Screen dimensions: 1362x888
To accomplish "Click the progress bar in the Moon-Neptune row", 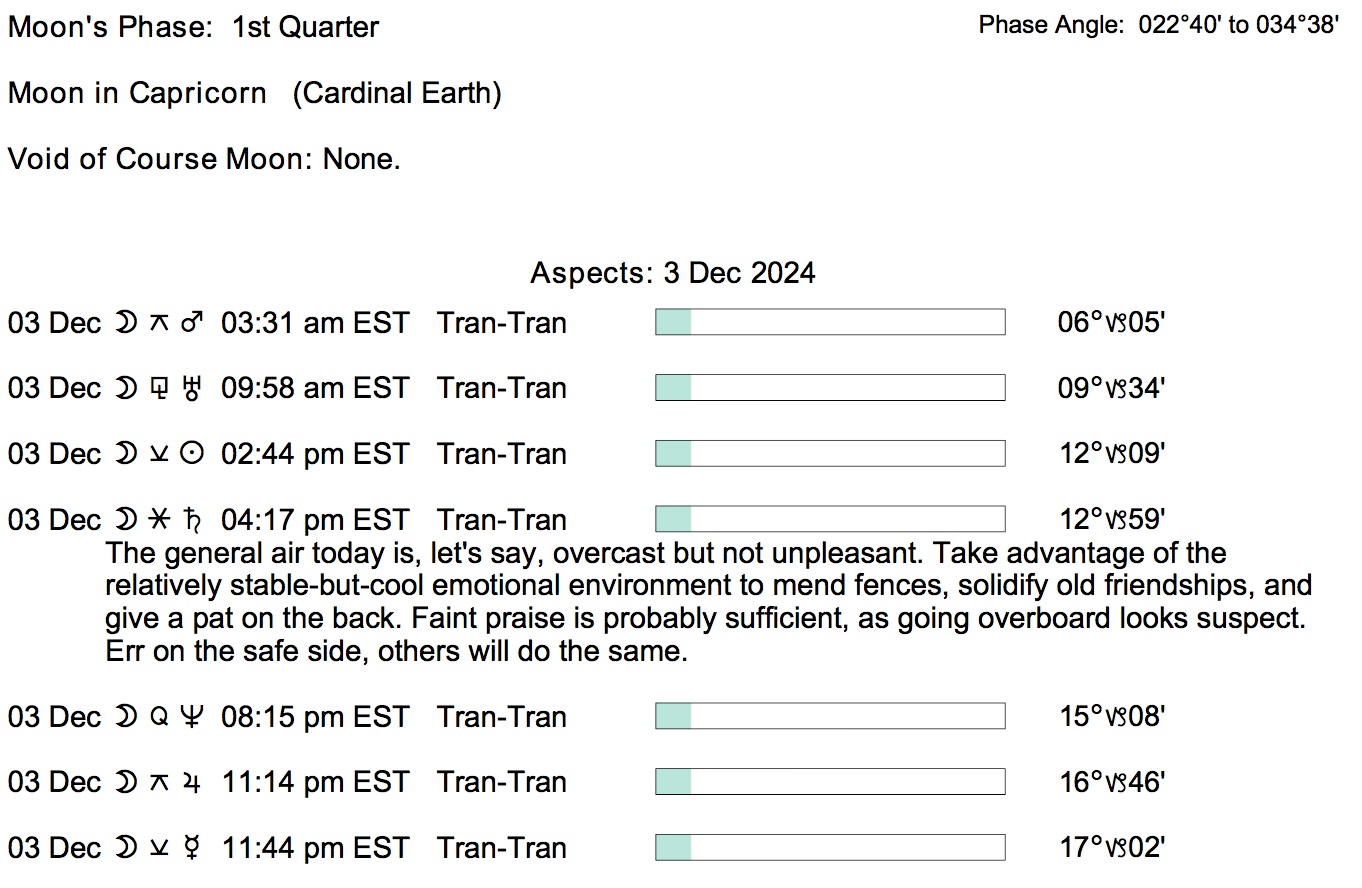I will click(830, 716).
